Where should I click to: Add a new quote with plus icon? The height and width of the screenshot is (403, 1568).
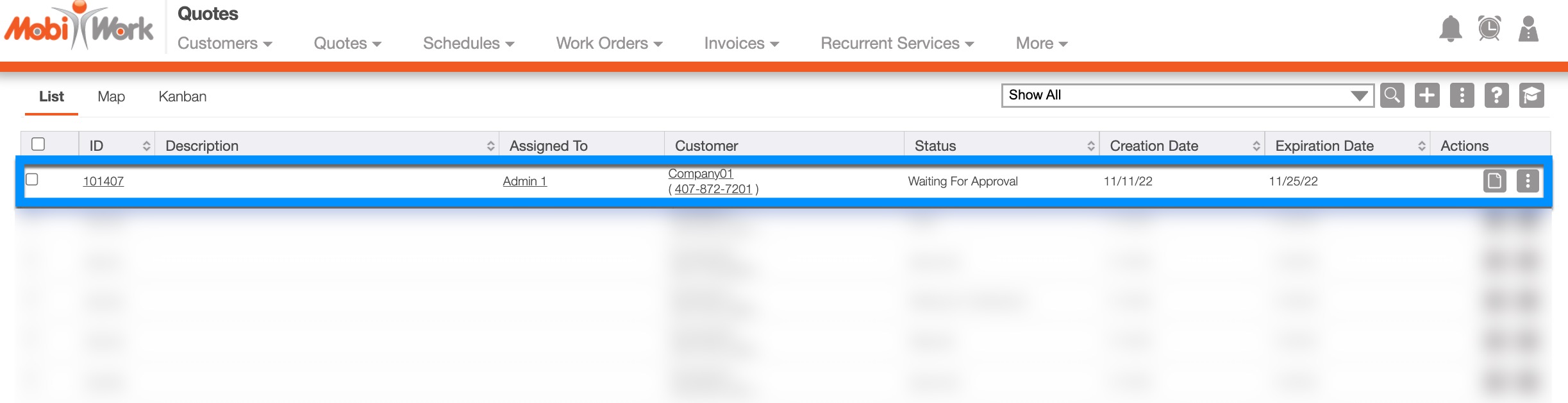(x=1427, y=96)
